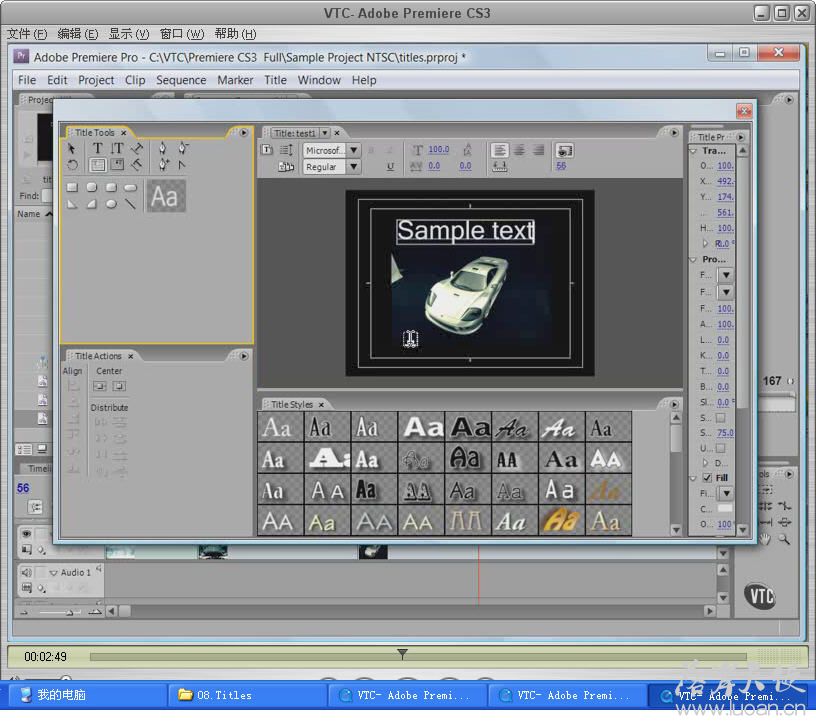Click the Templates icon in title toolbar
The height and width of the screenshot is (725, 816).
[x=287, y=167]
